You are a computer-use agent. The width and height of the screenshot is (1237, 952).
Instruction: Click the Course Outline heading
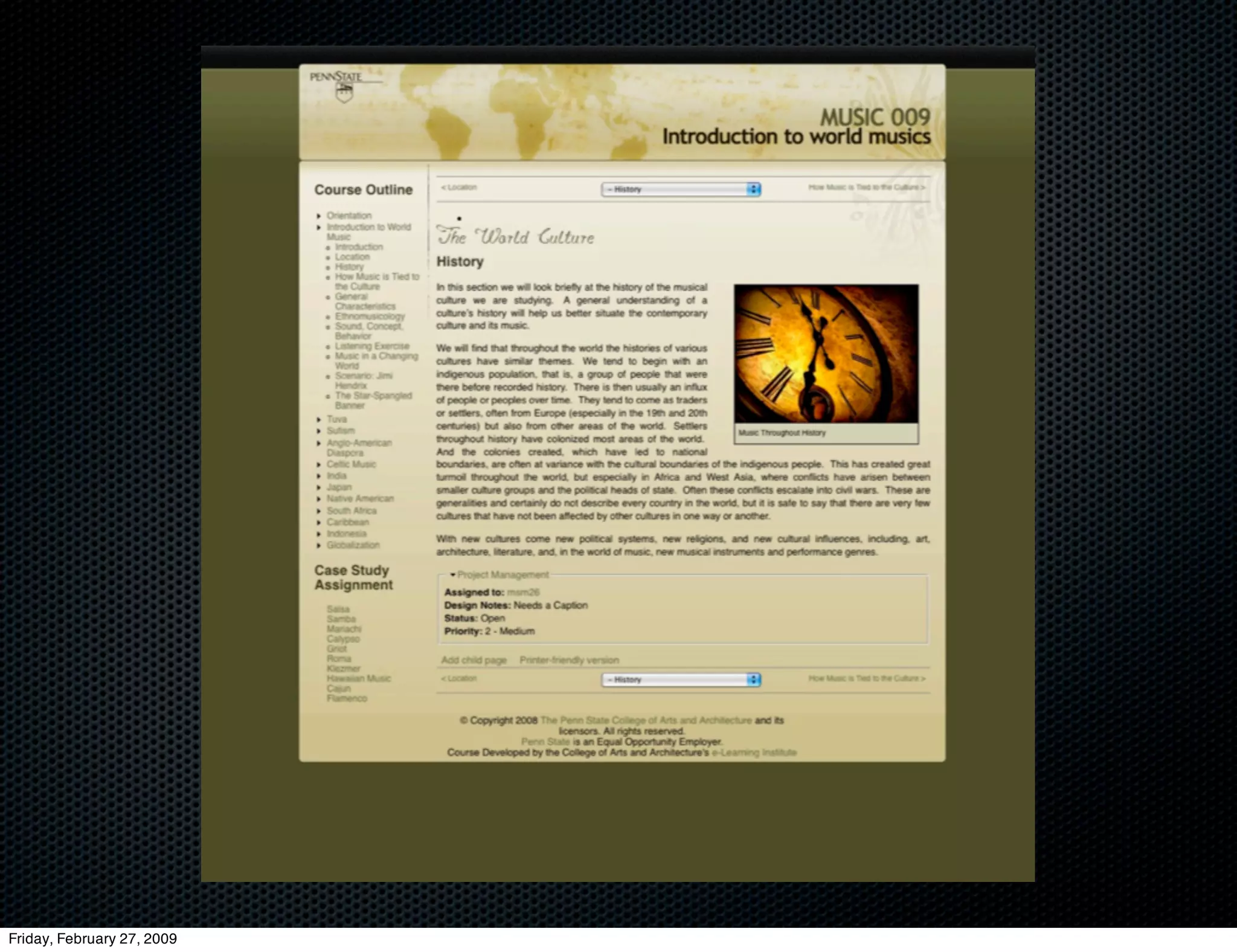click(363, 190)
